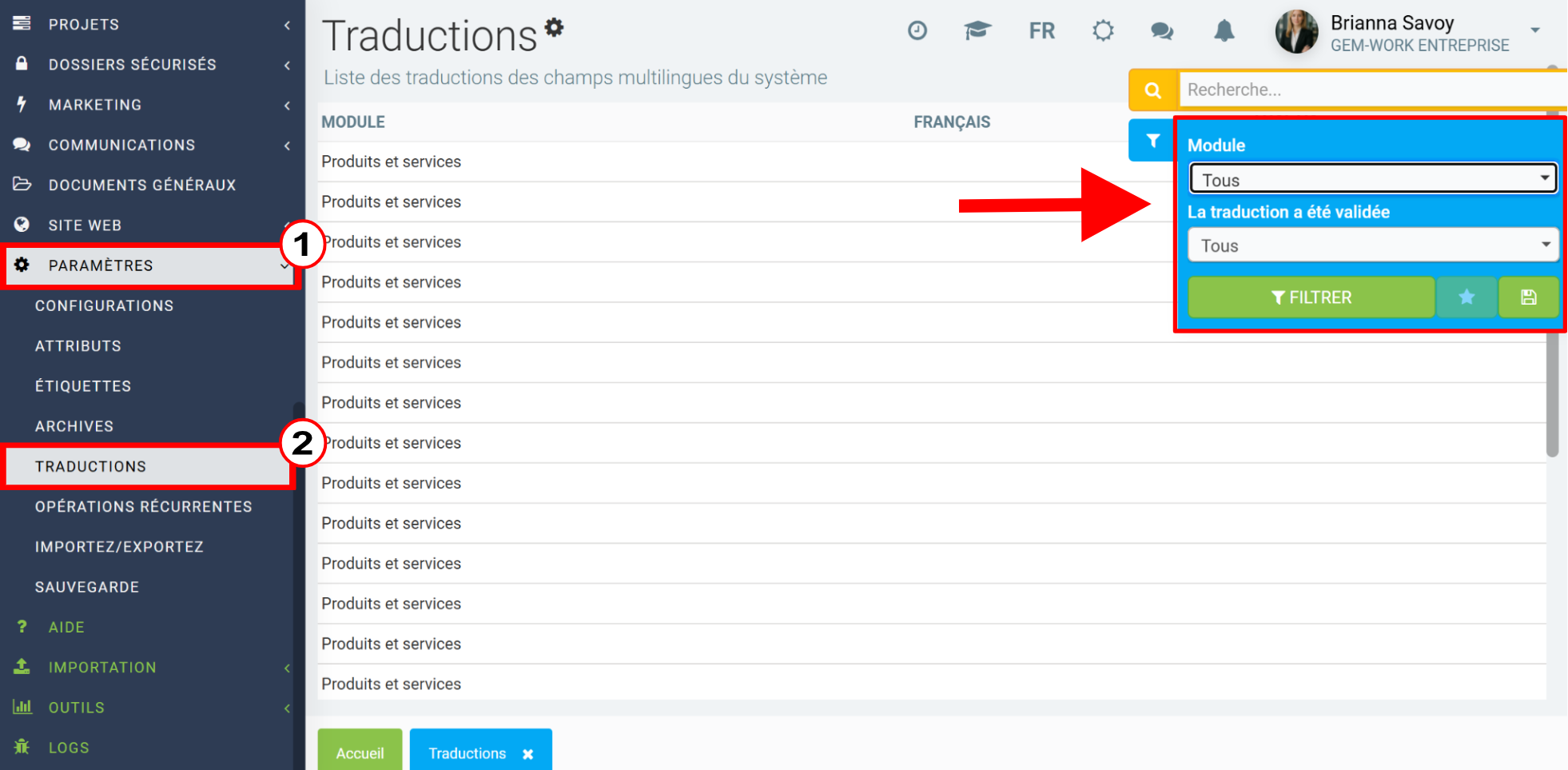Close the Traductions tab
This screenshot has width=1568, height=770.
click(x=527, y=754)
